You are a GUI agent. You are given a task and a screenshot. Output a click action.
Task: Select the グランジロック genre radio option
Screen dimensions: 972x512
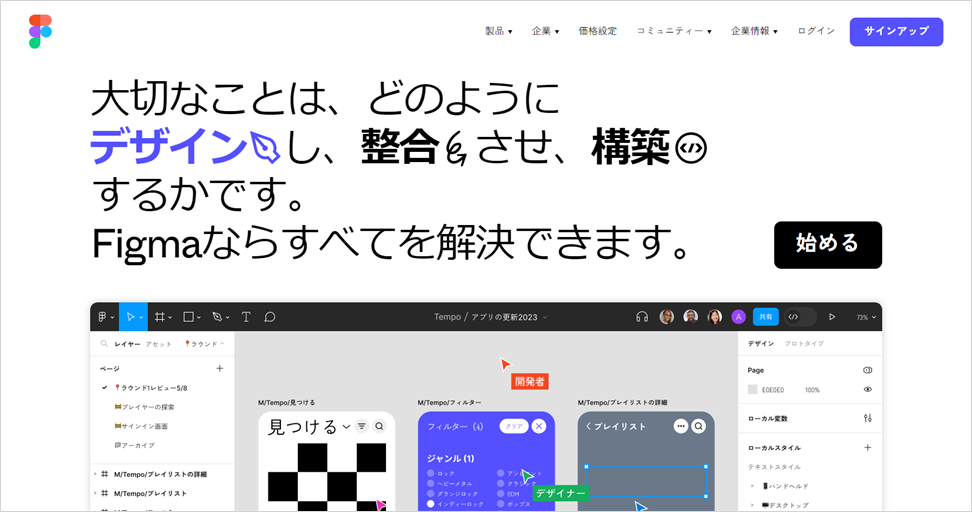[x=431, y=494]
